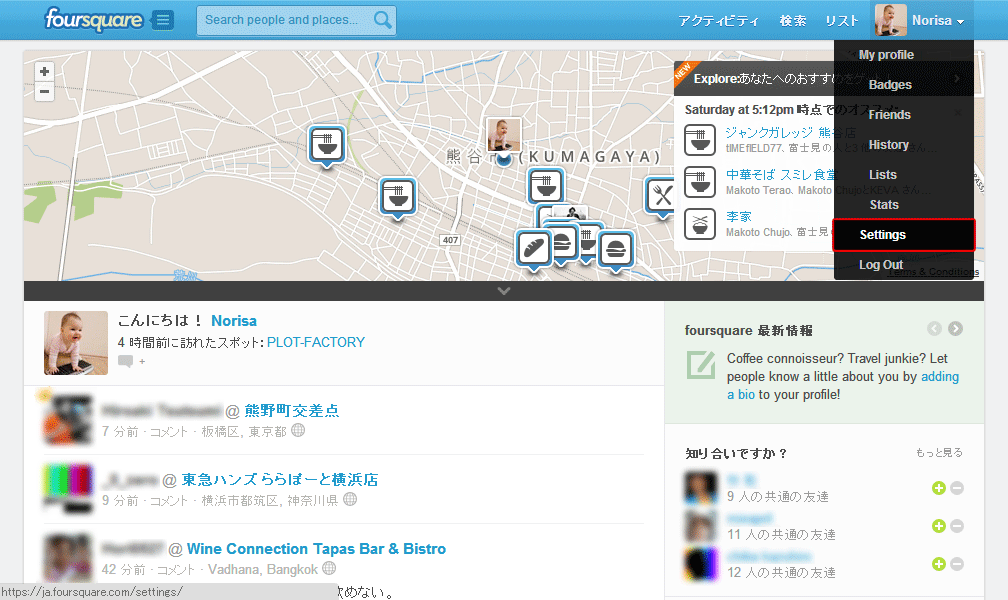Click コメント under 東急ハンズ check-in
The width and height of the screenshot is (1008, 600).
169,500
